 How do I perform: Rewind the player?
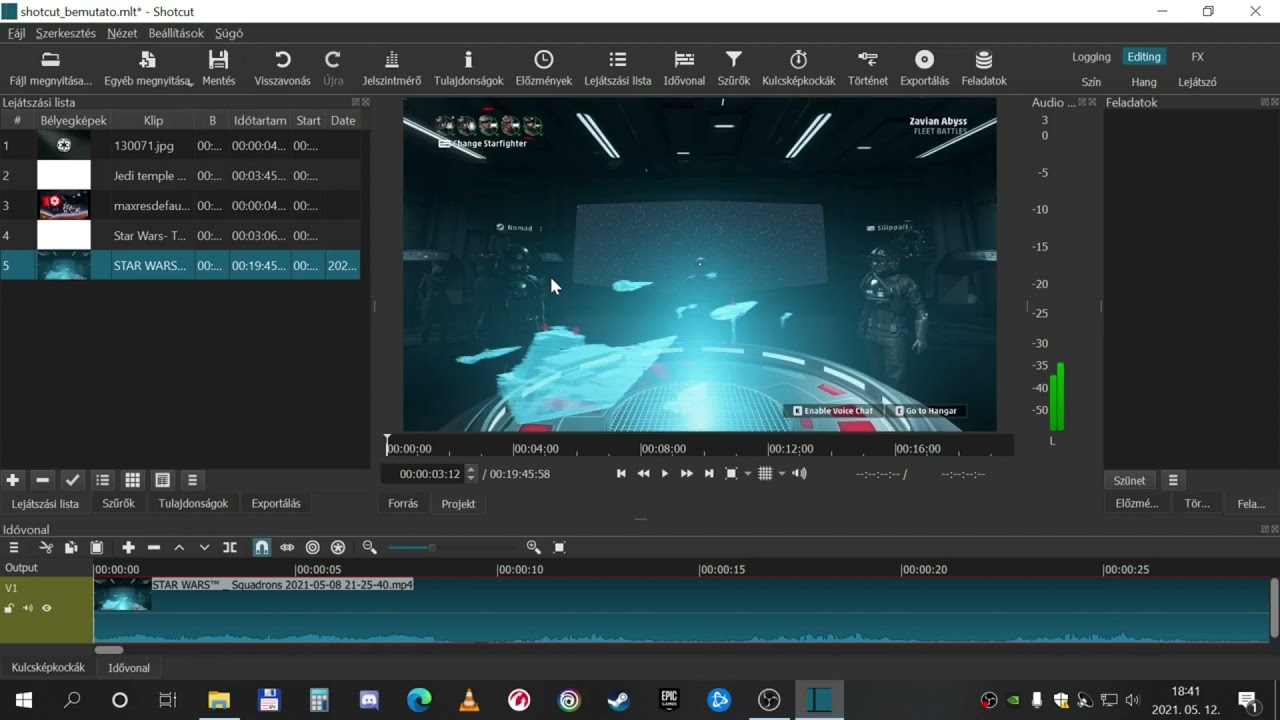point(643,473)
